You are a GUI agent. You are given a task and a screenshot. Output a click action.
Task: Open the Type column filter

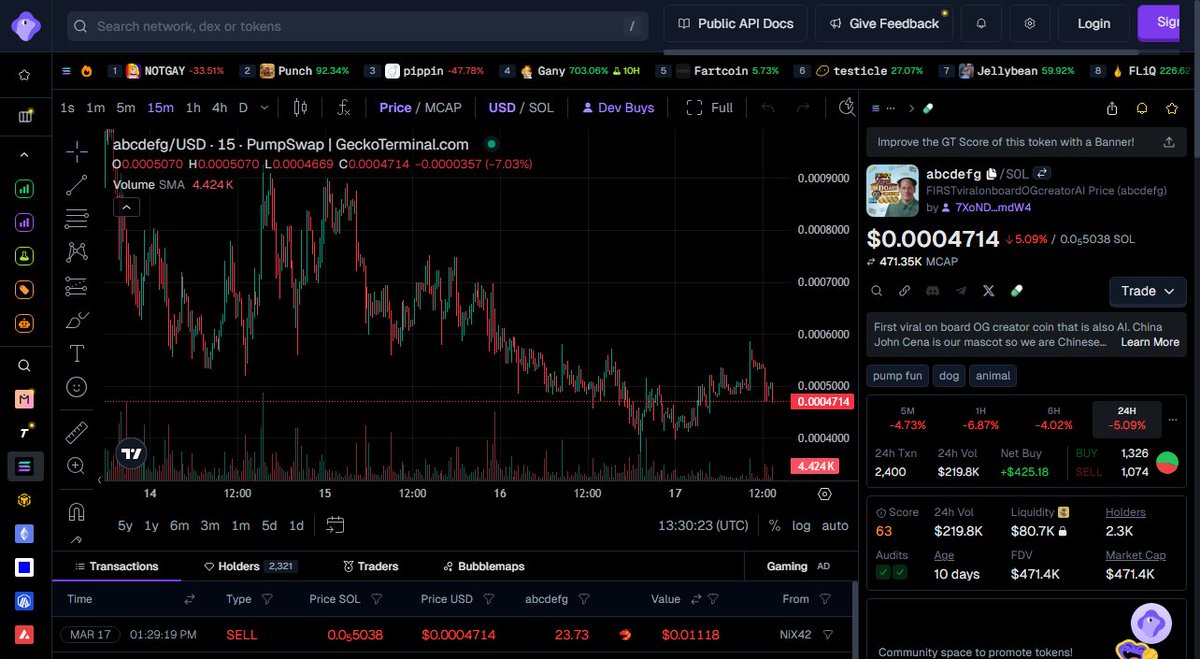[267, 599]
